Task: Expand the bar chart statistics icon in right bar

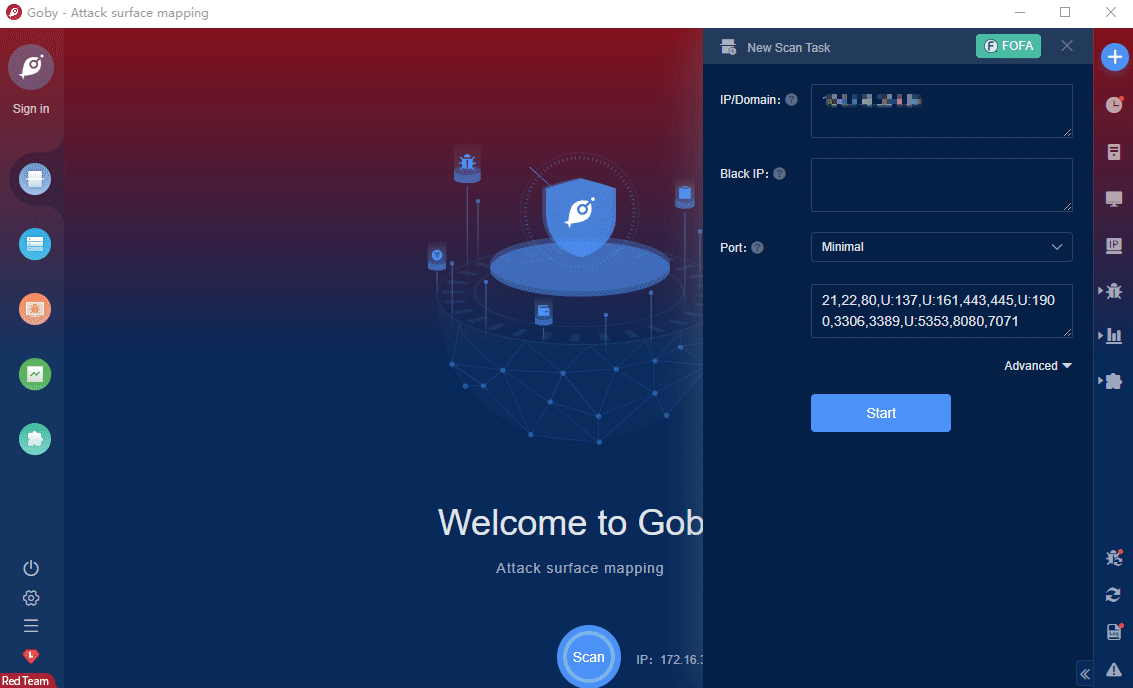Action: click(1113, 335)
